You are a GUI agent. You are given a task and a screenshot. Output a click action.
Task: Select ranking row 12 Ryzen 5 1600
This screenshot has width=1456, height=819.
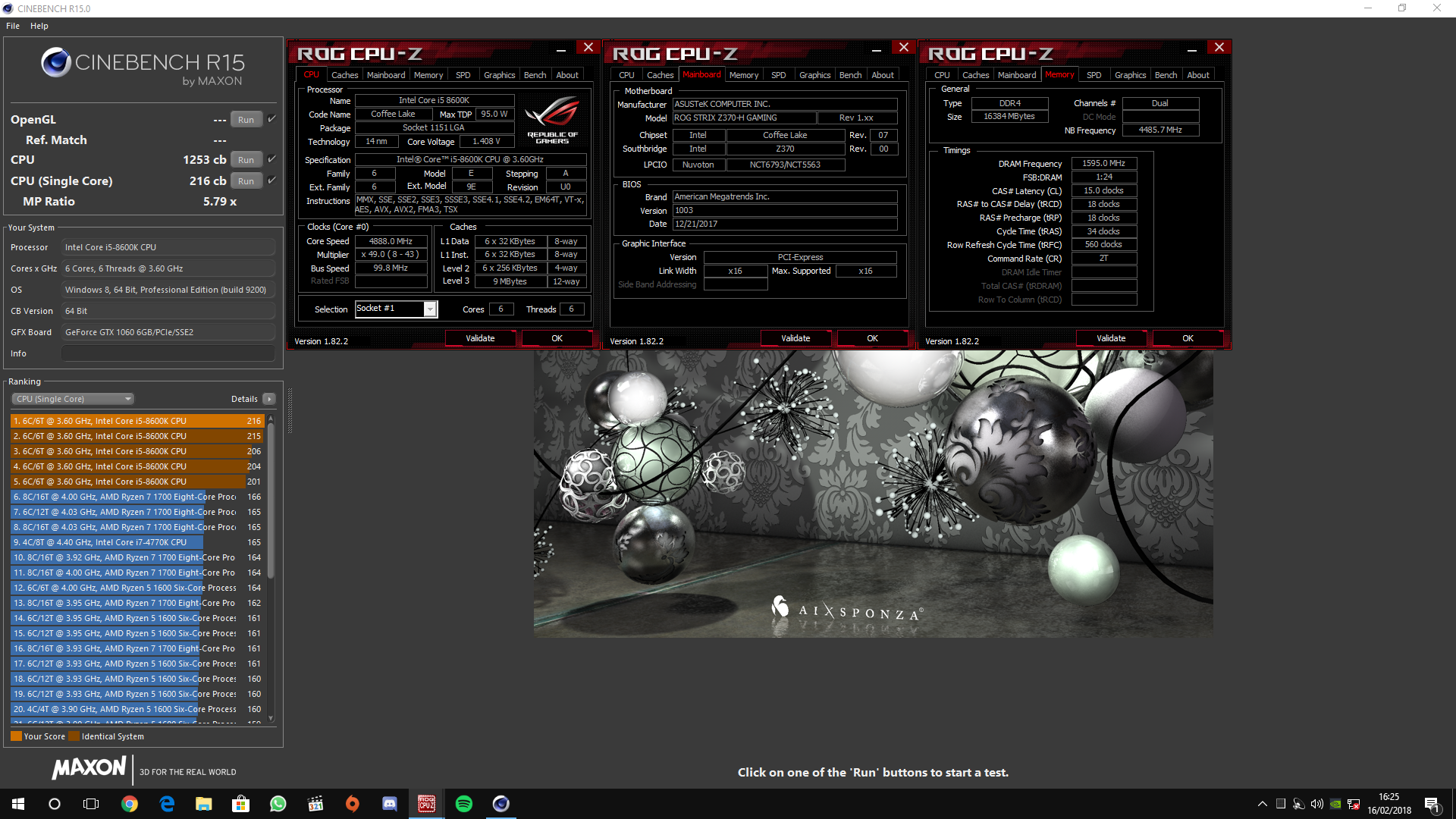coord(137,588)
